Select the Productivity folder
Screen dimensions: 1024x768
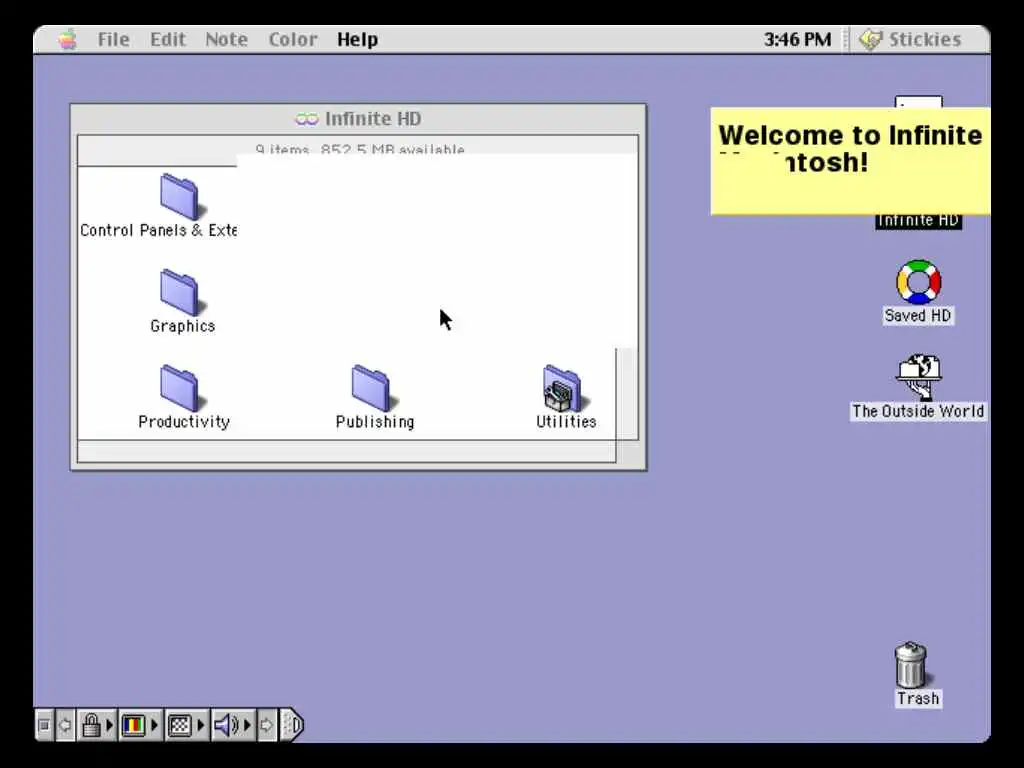179,388
